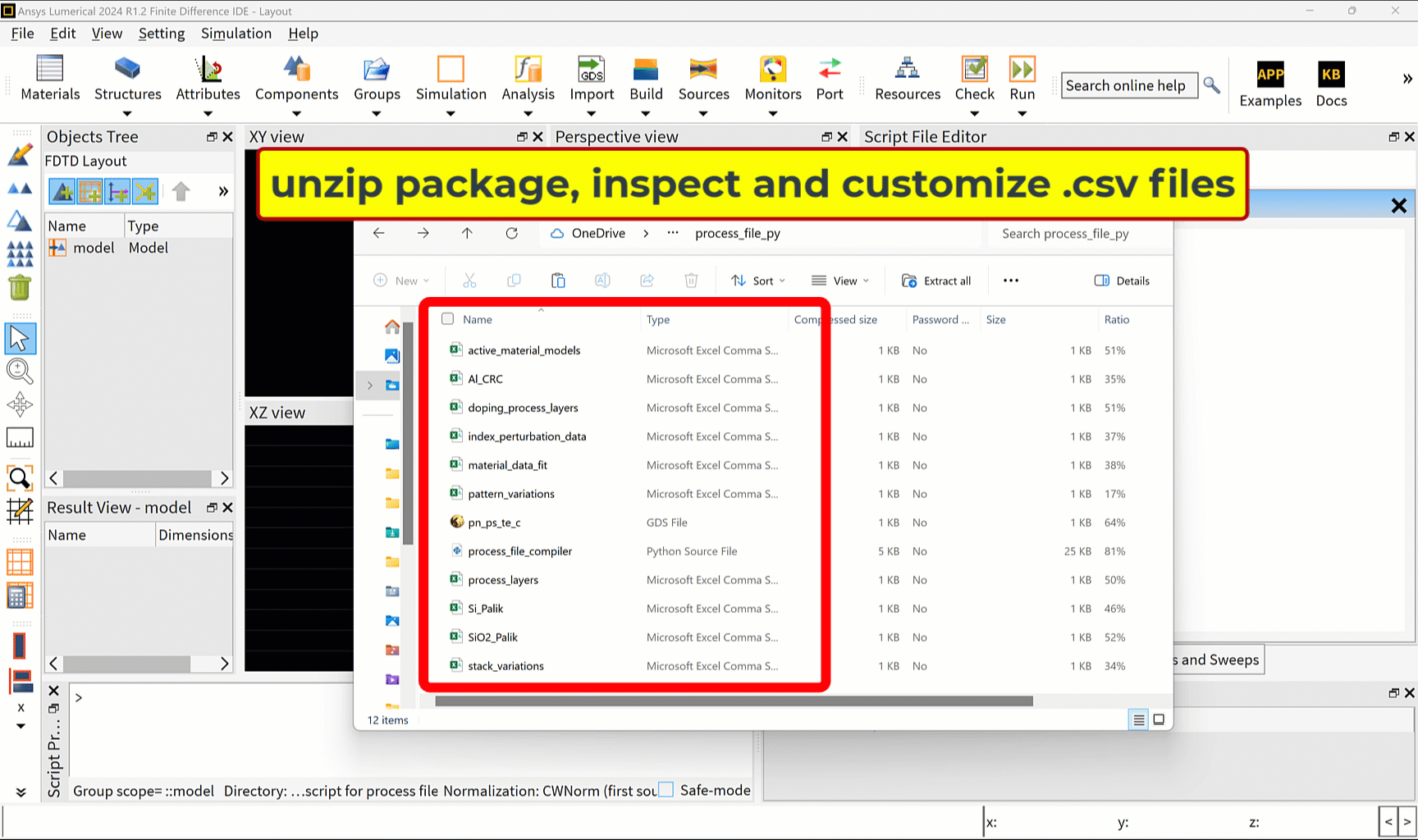The image size is (1418, 840).
Task: Open the Edit menu
Action: 62,33
